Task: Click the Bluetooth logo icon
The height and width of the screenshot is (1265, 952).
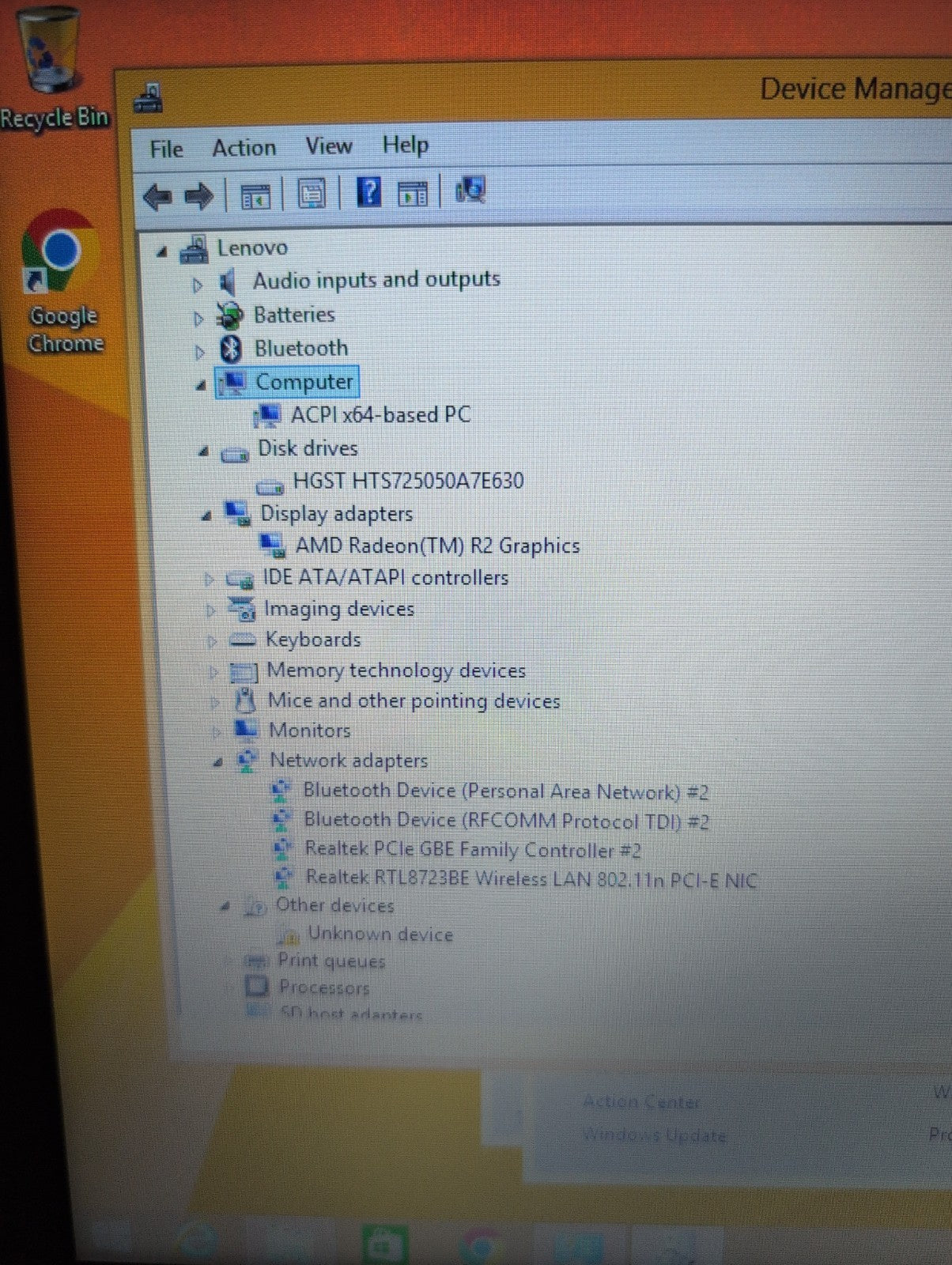Action: click(x=230, y=348)
